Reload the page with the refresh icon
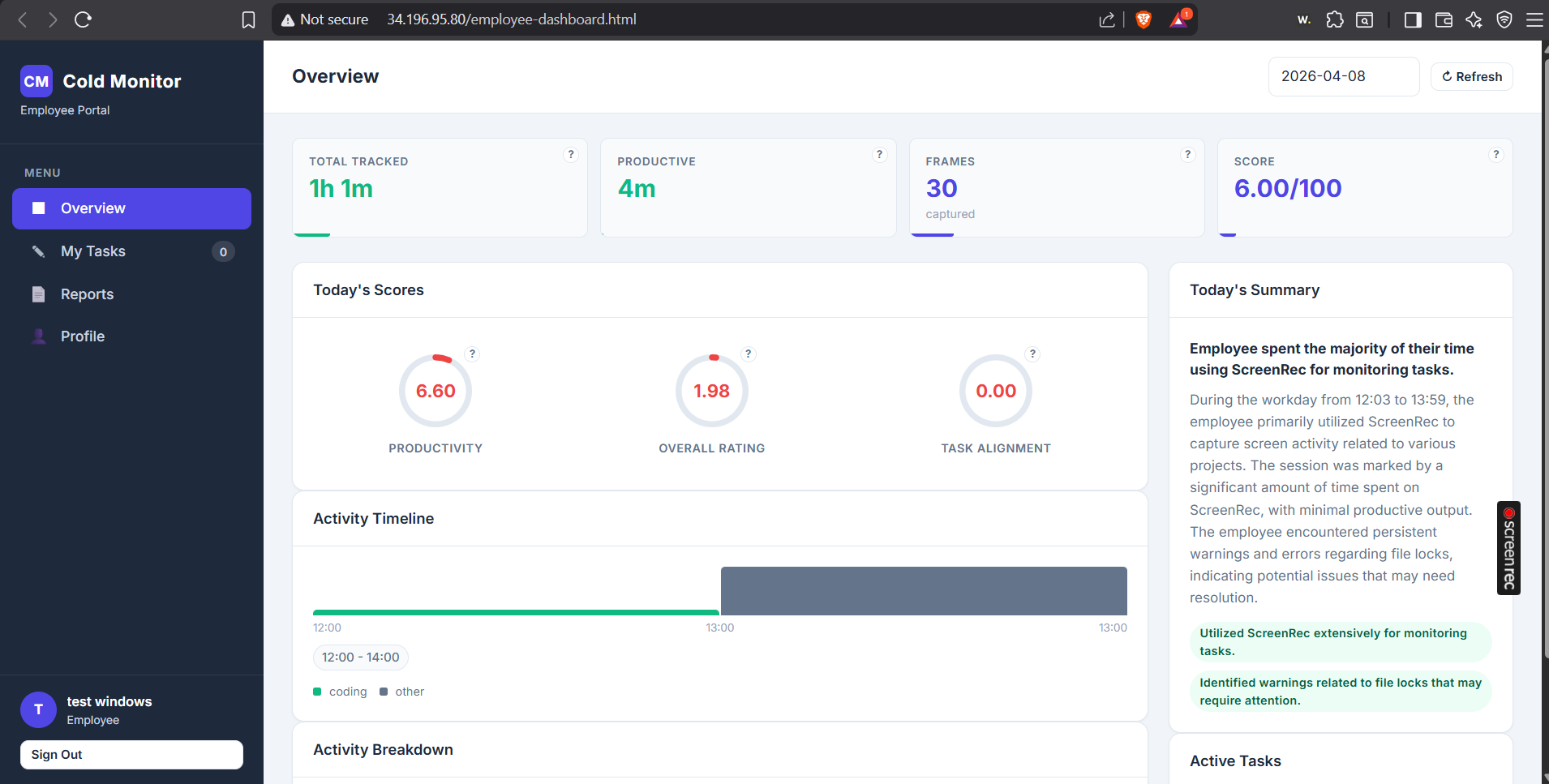The width and height of the screenshot is (1549, 784). click(83, 19)
